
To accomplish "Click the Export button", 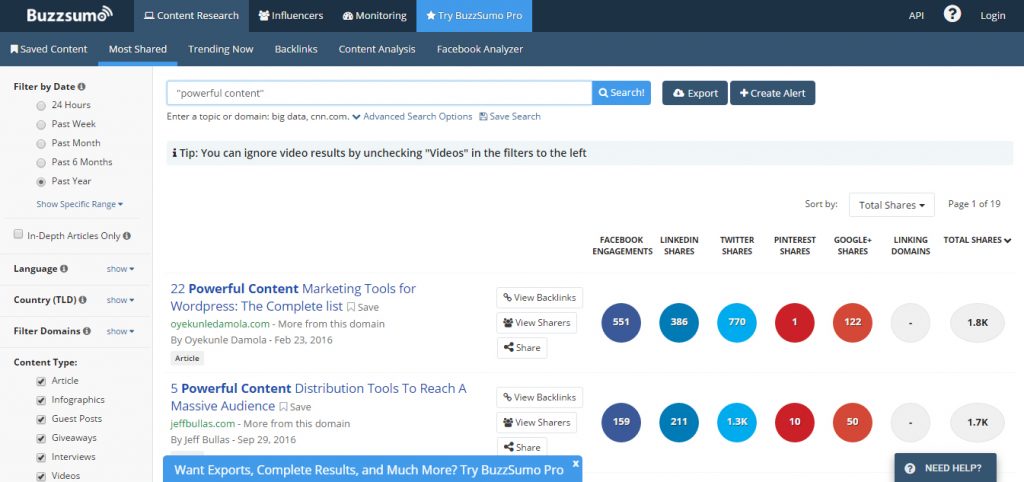I will pyautogui.click(x=695, y=93).
